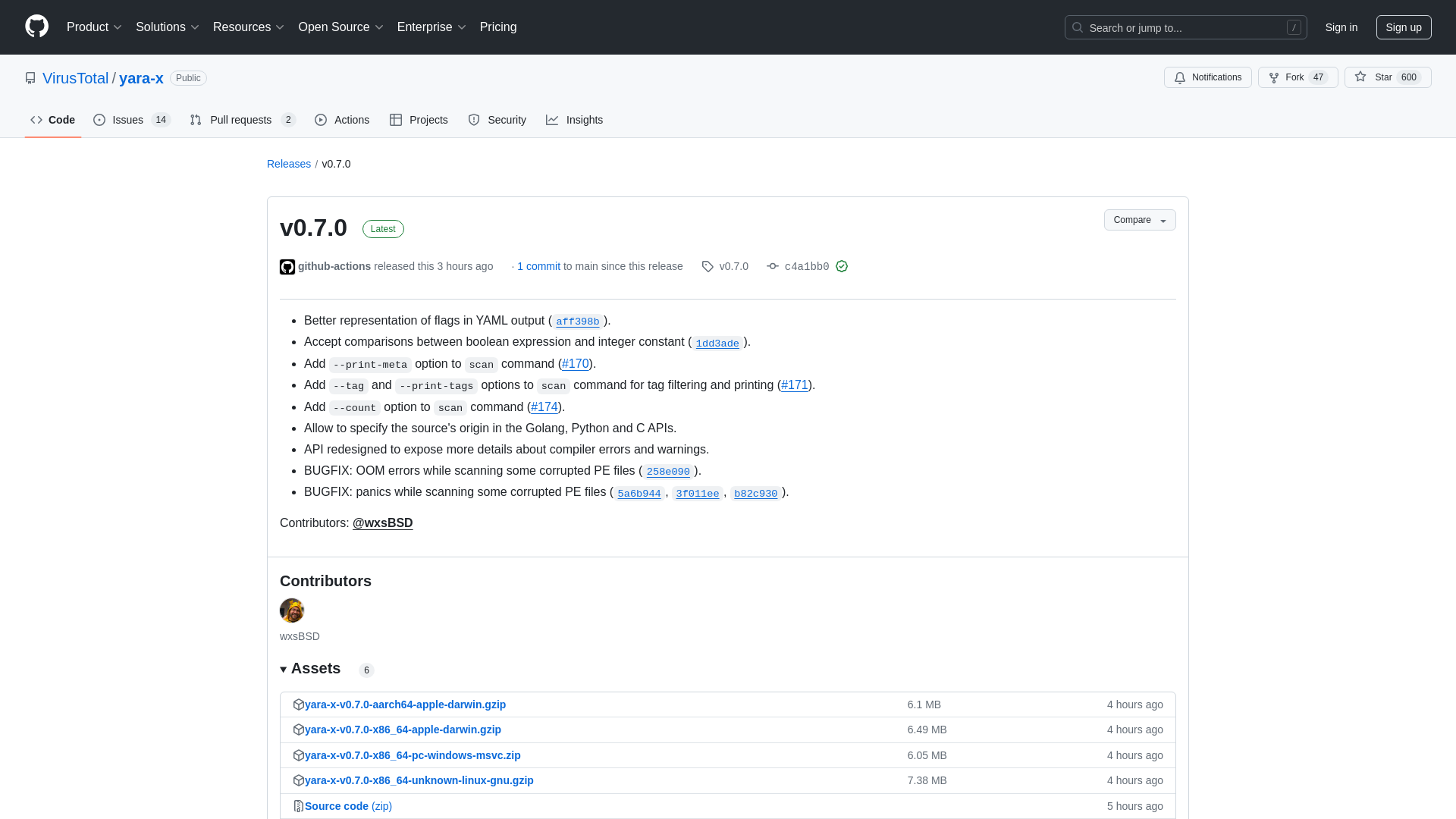The width and height of the screenshot is (1456, 819).
Task: Open the Actions tab
Action: tap(342, 120)
